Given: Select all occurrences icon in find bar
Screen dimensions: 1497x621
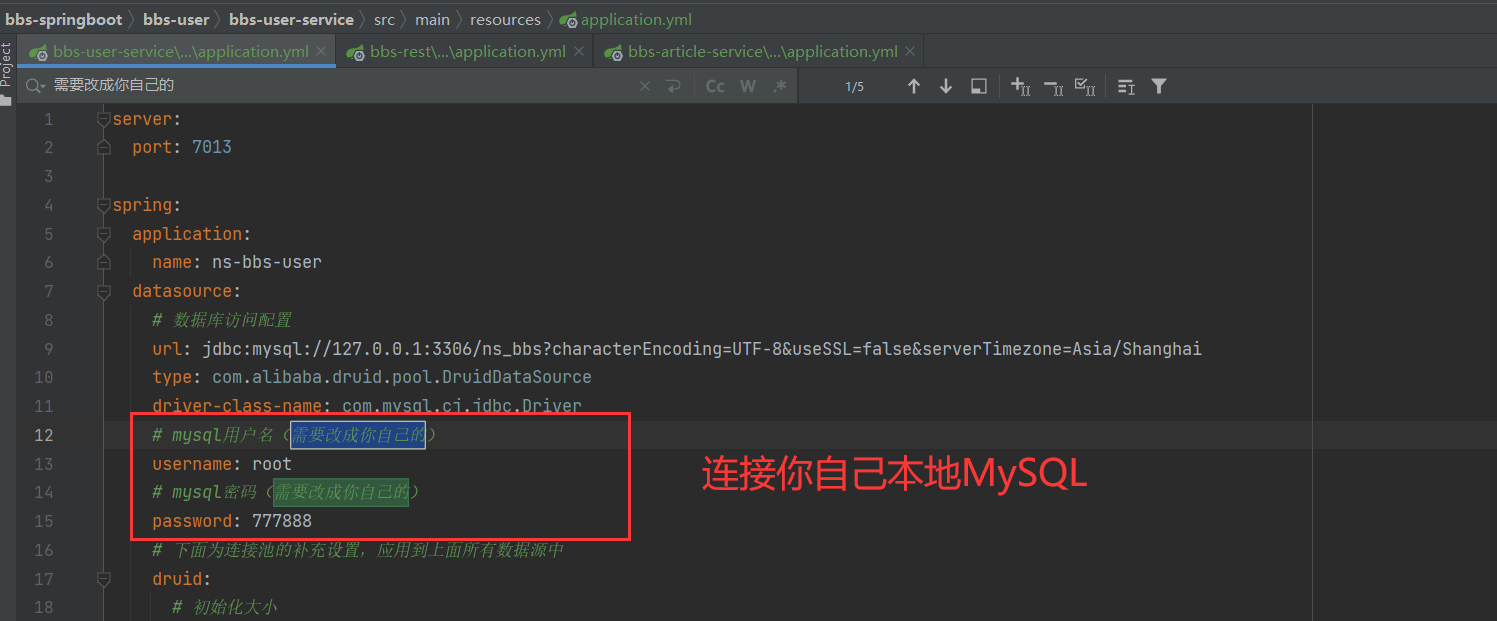Looking at the screenshot, I should (x=1085, y=86).
